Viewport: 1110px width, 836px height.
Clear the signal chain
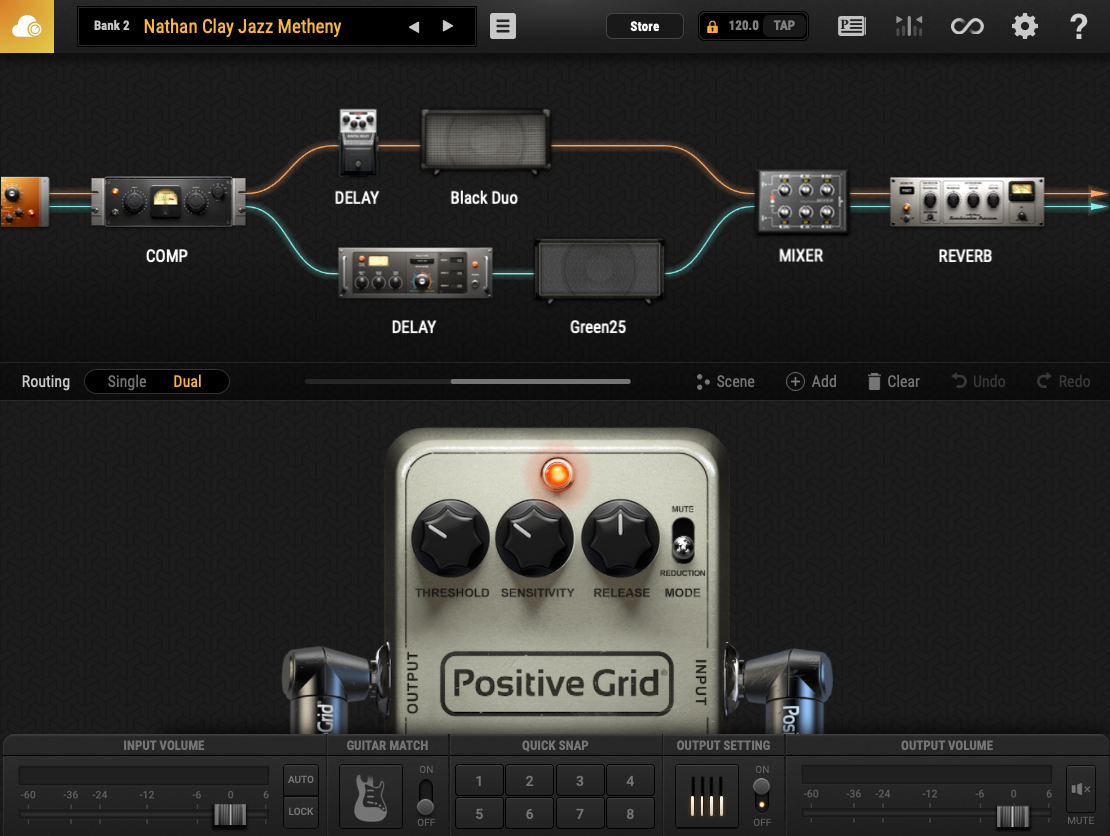click(x=893, y=382)
